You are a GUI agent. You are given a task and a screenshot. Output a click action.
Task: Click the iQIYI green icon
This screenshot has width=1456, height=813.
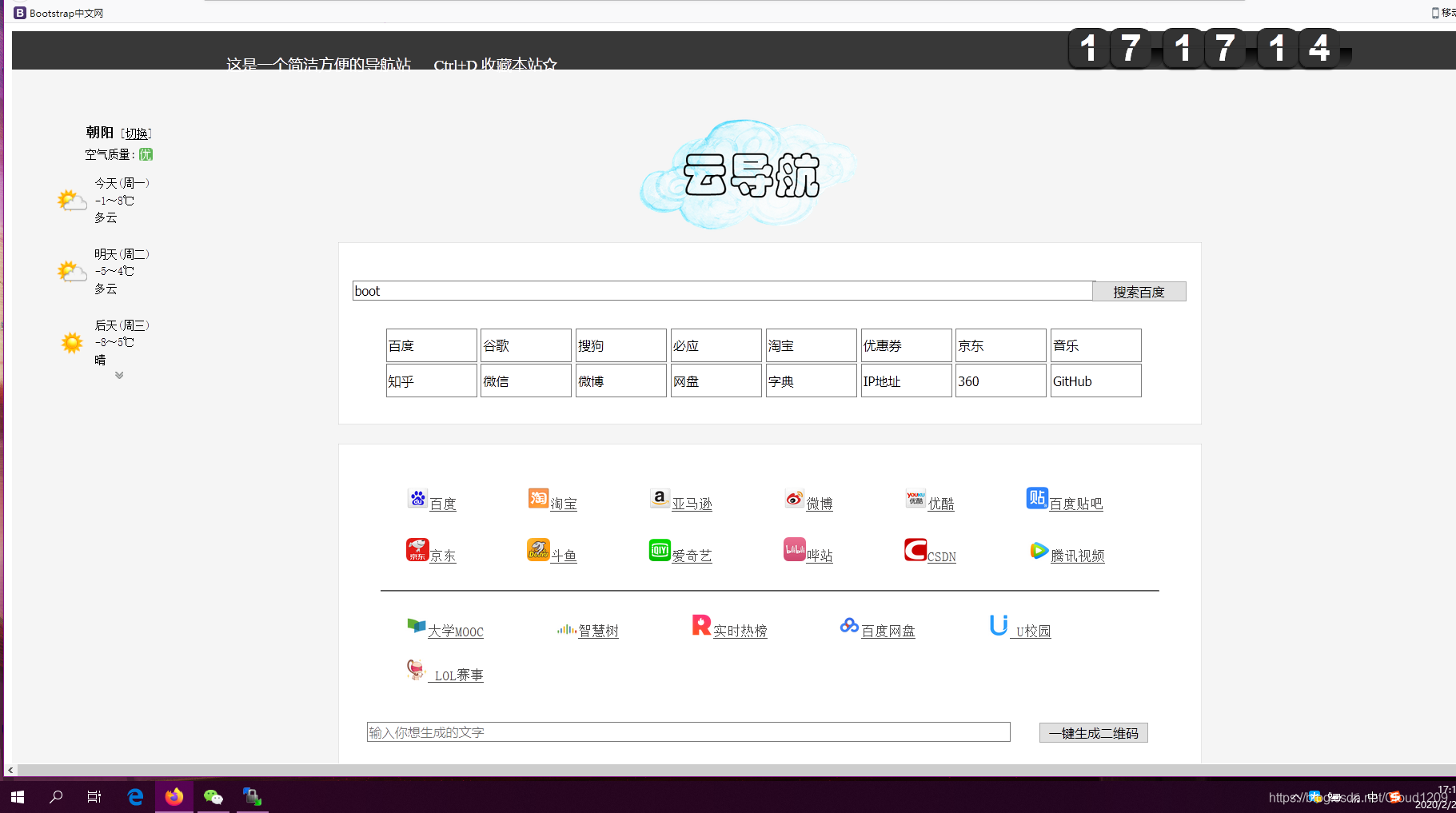tap(660, 550)
